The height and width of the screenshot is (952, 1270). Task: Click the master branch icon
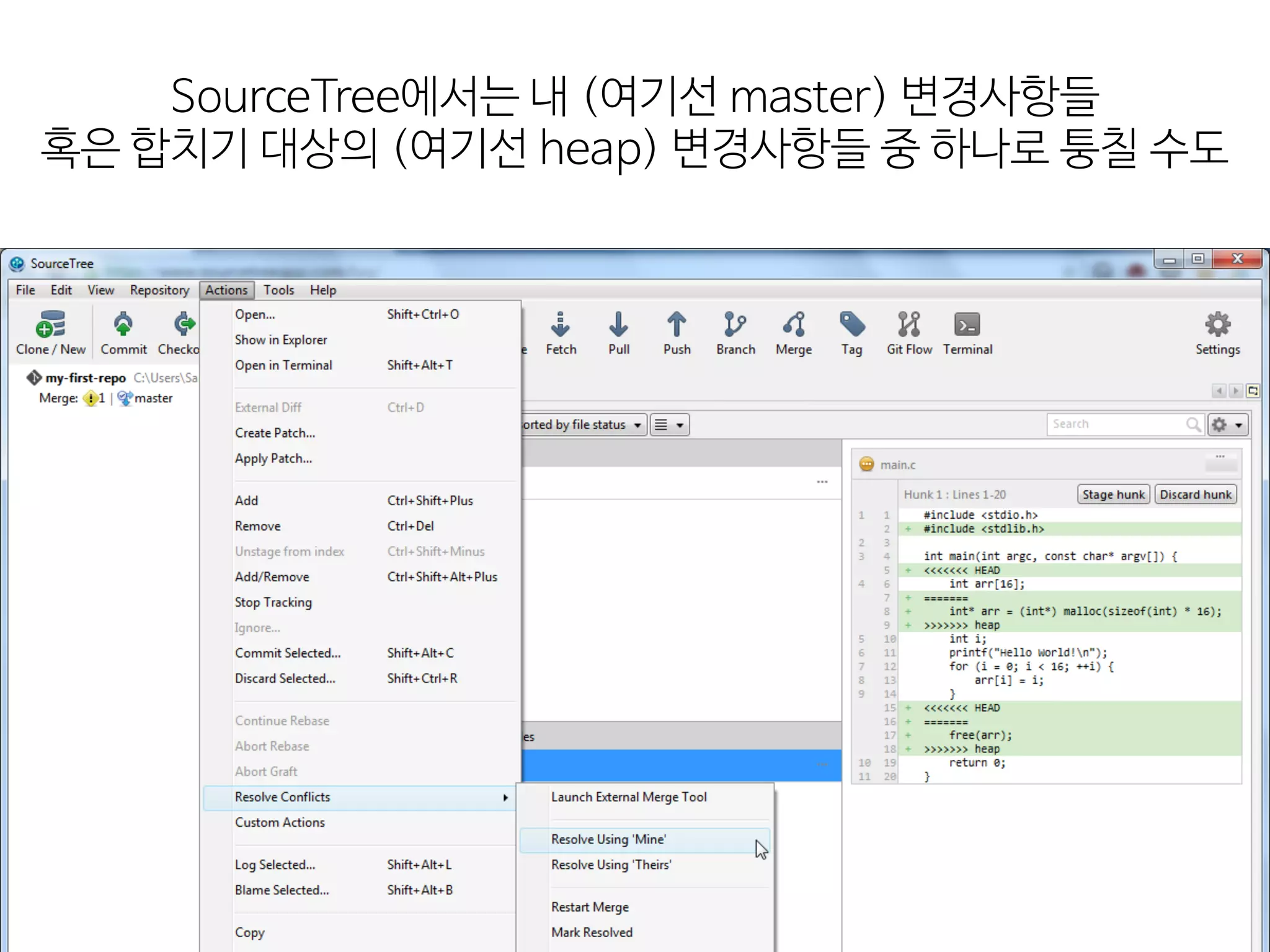tap(125, 398)
